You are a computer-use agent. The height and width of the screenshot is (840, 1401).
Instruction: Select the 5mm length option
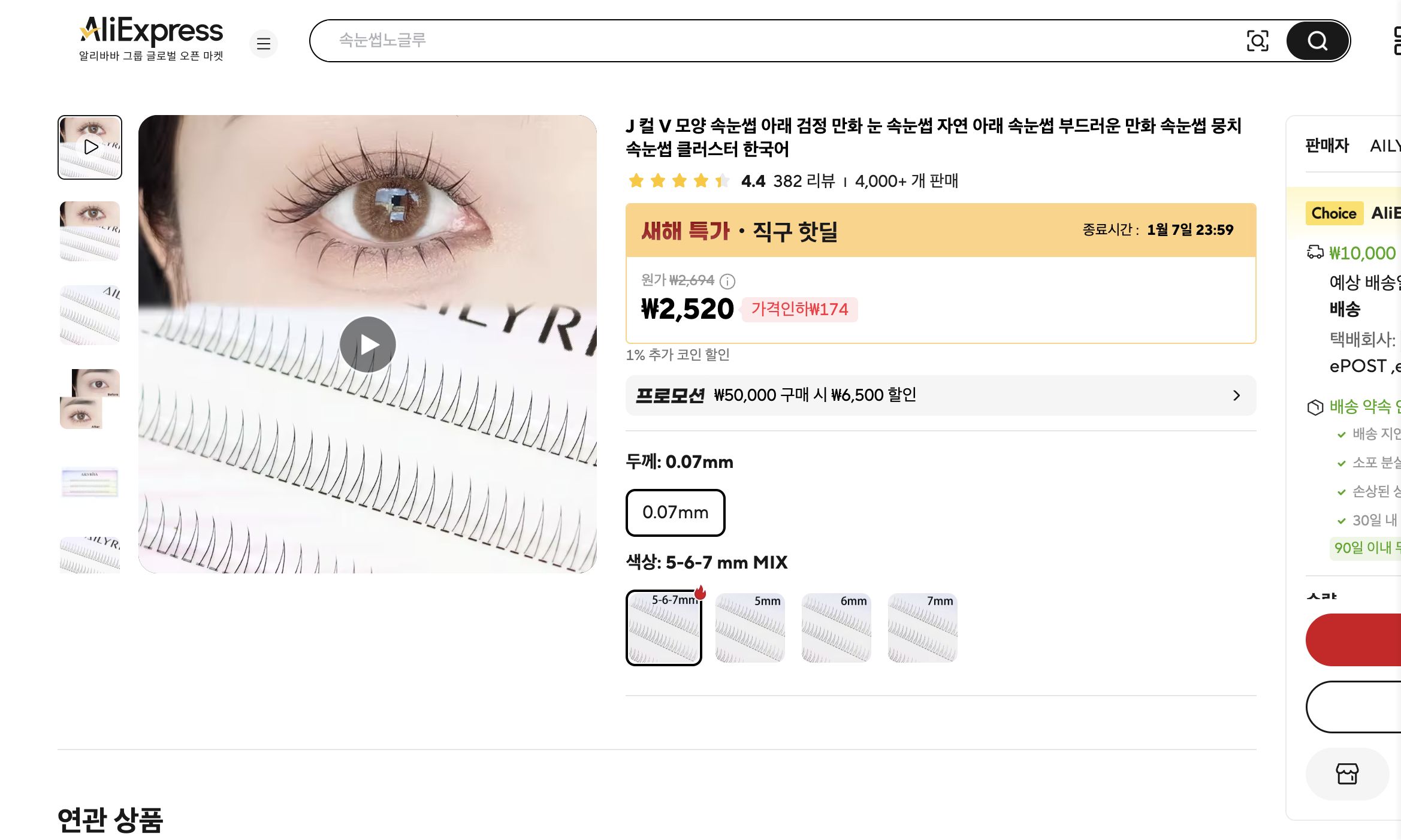click(750, 628)
